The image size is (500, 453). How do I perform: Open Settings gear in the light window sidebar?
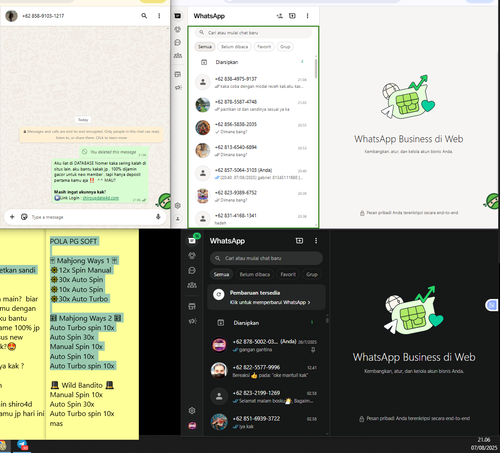click(x=178, y=205)
